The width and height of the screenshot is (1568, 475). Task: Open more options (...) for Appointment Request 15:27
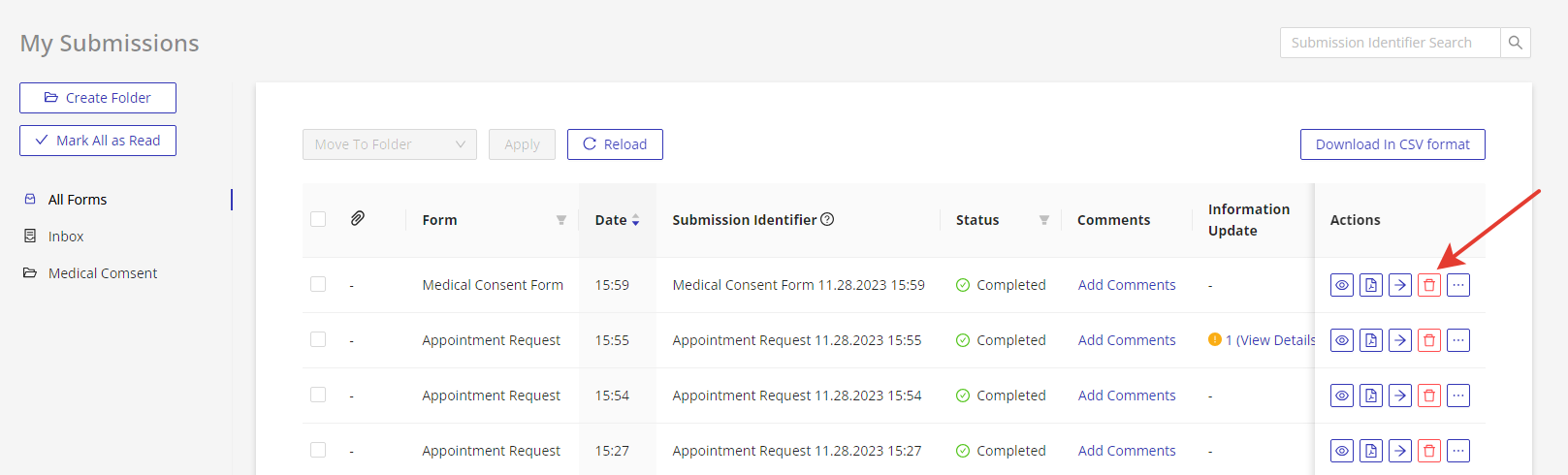(x=1457, y=451)
